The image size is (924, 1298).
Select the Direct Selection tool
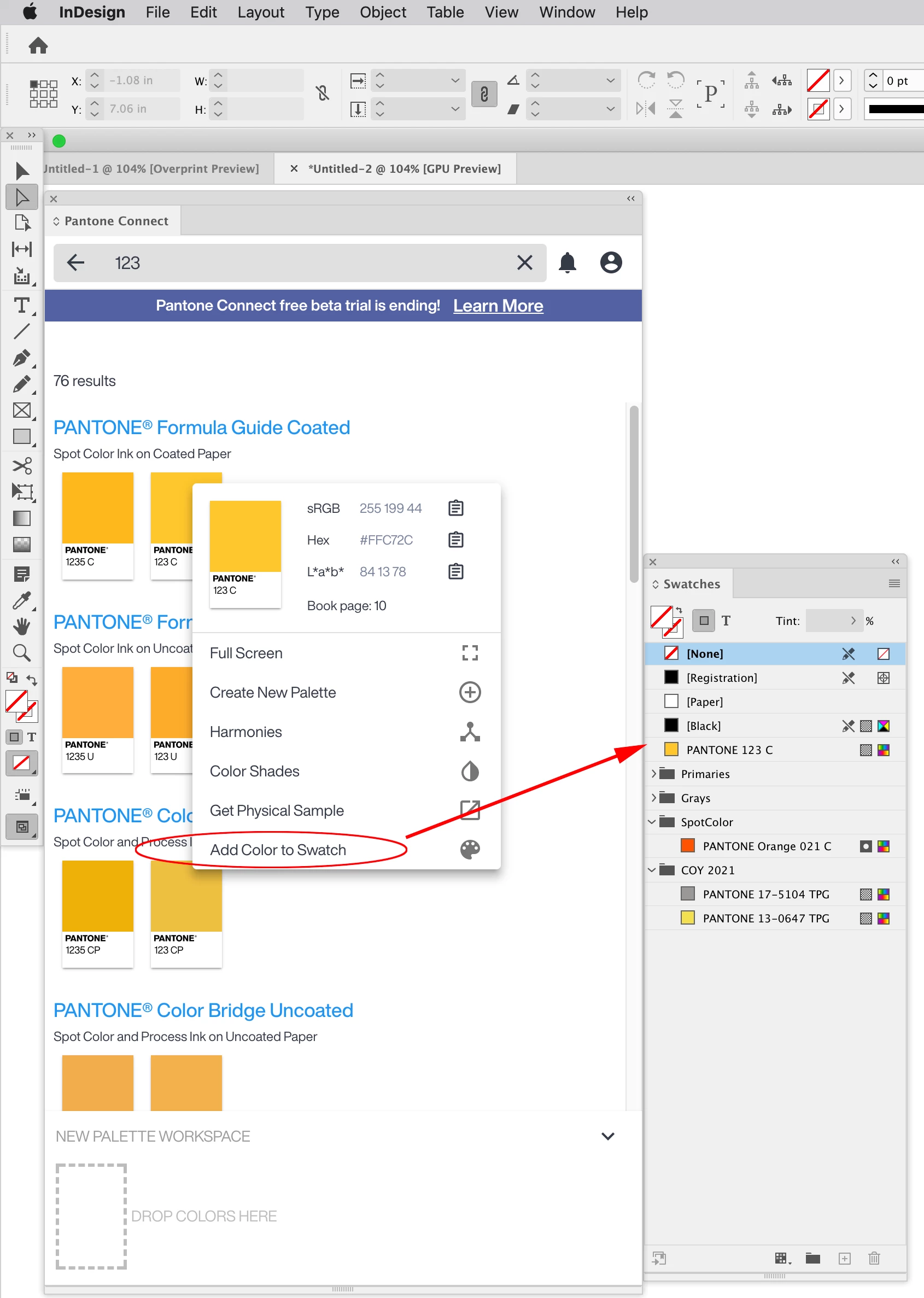coord(22,197)
